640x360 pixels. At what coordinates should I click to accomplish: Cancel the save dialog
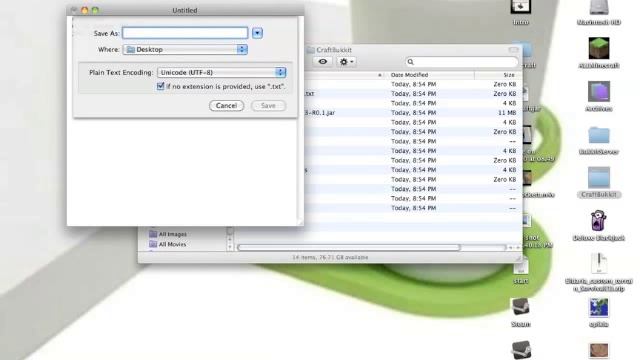(x=227, y=106)
